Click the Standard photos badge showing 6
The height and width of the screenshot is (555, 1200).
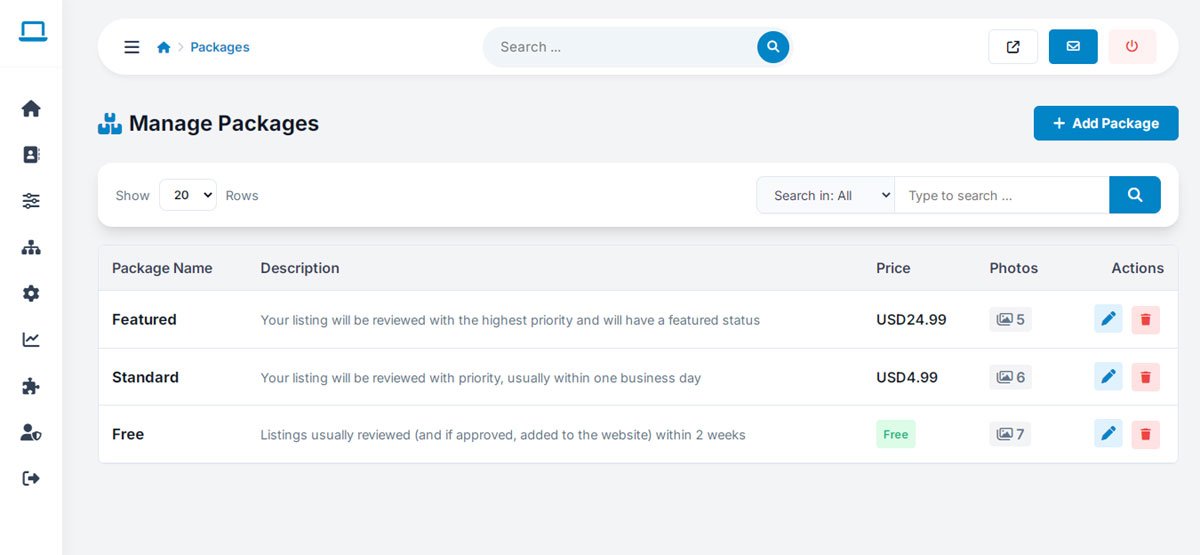pyautogui.click(x=1011, y=377)
